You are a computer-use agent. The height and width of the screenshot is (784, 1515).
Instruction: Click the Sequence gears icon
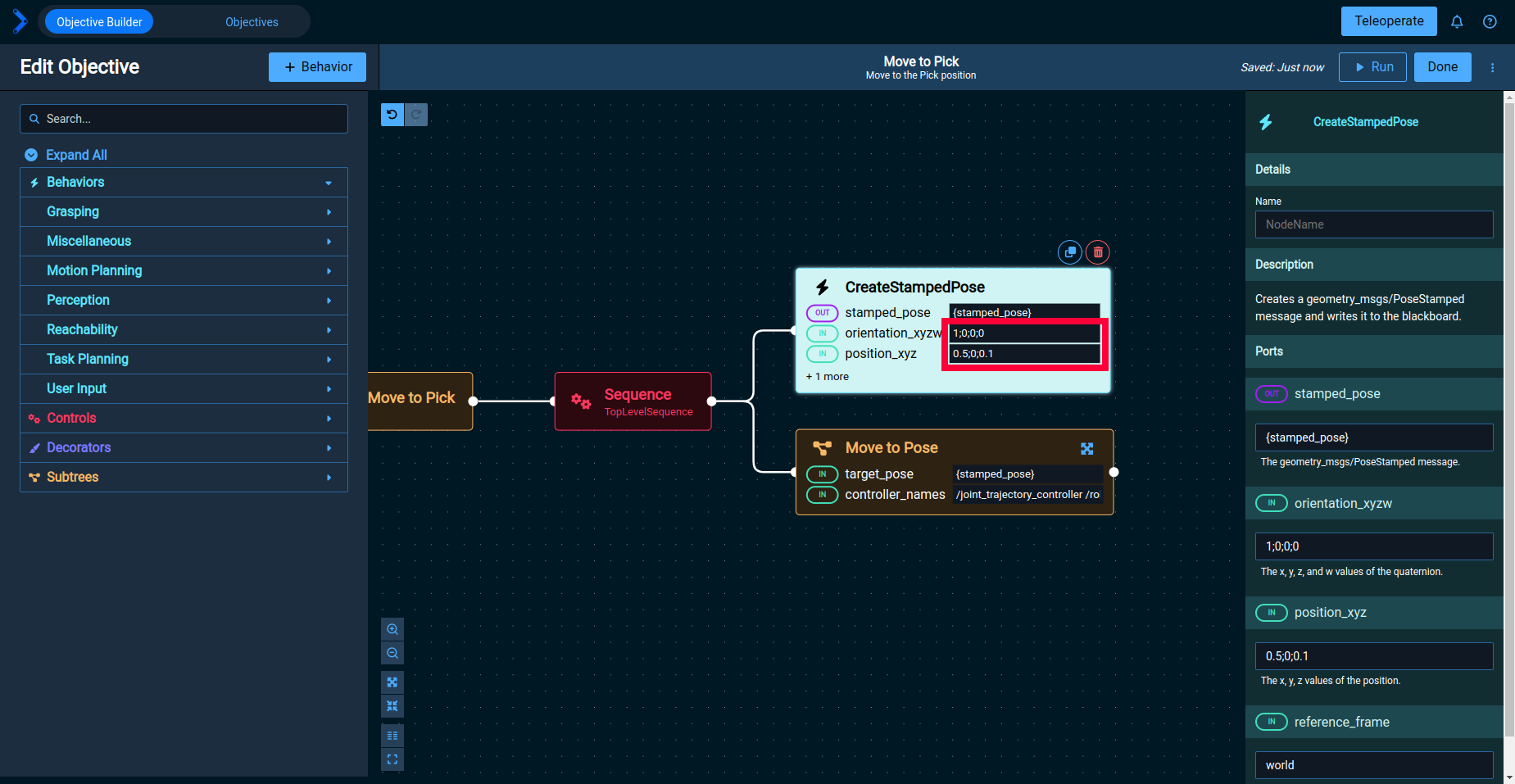581,401
